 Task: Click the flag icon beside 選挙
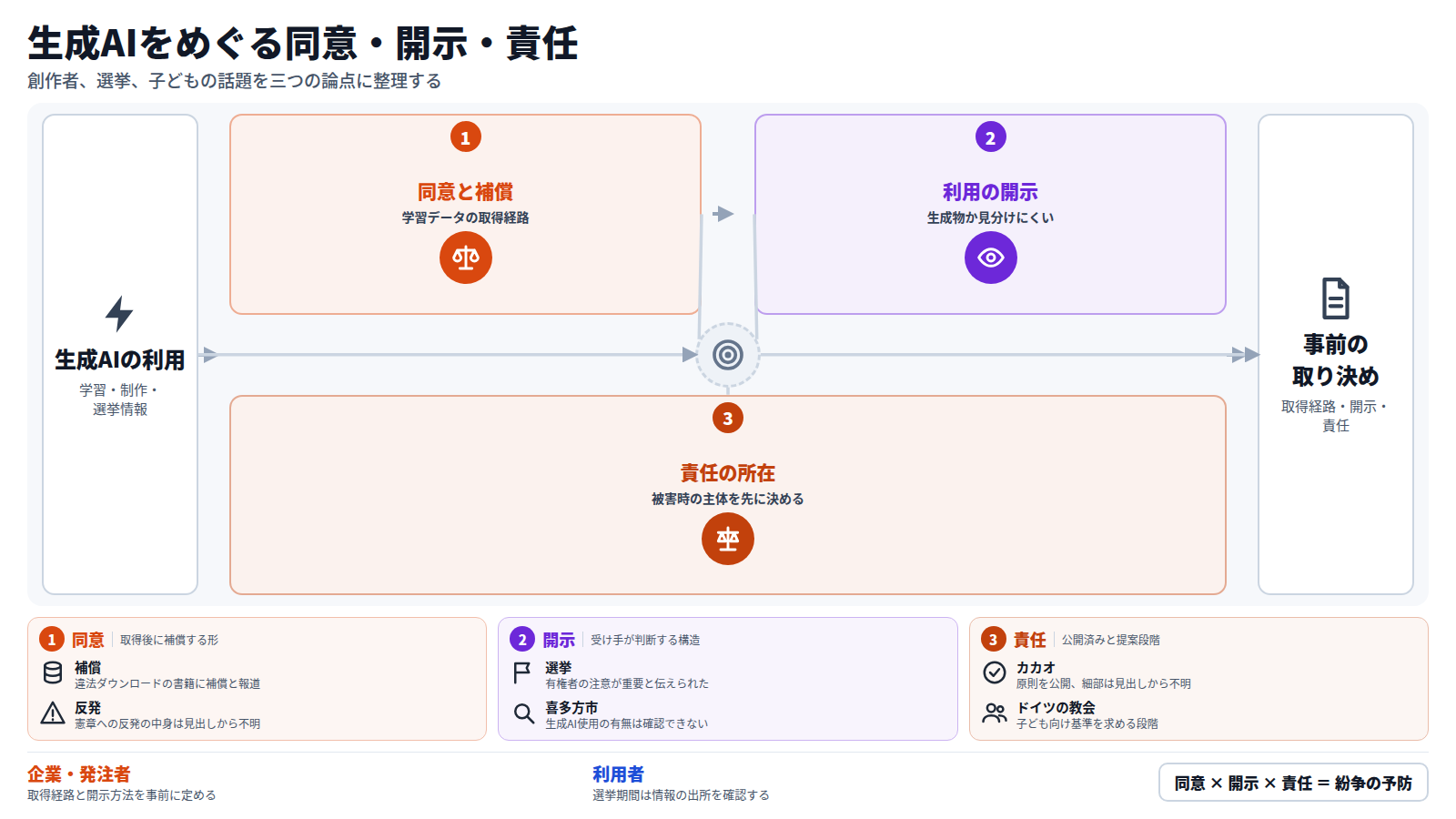point(523,673)
